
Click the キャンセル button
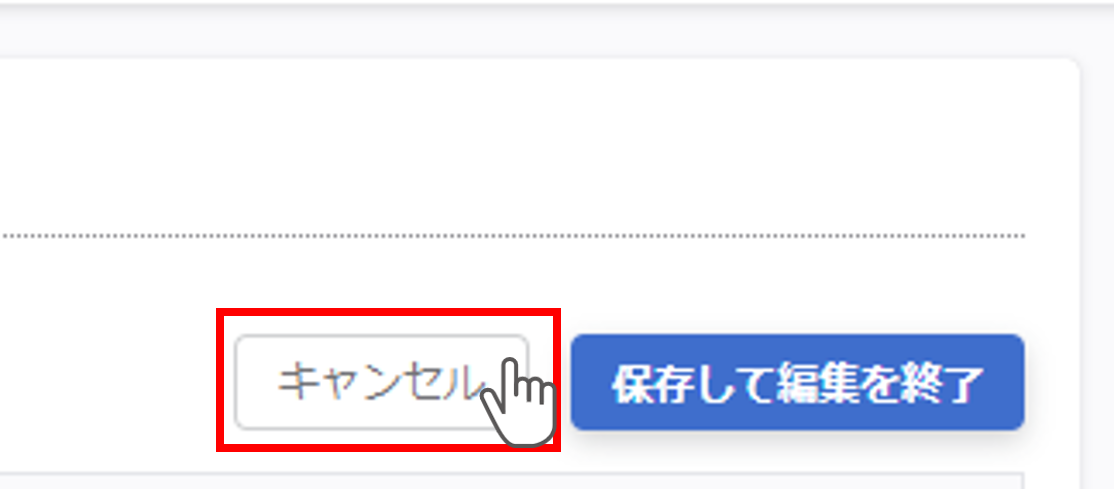point(382,382)
